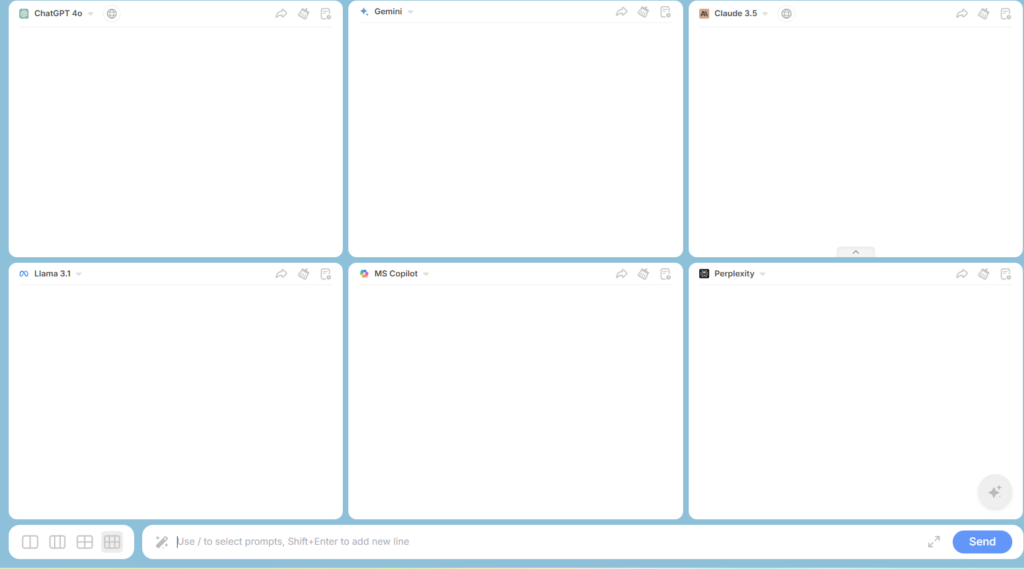Switch to six-panel grid layout

coord(112,542)
